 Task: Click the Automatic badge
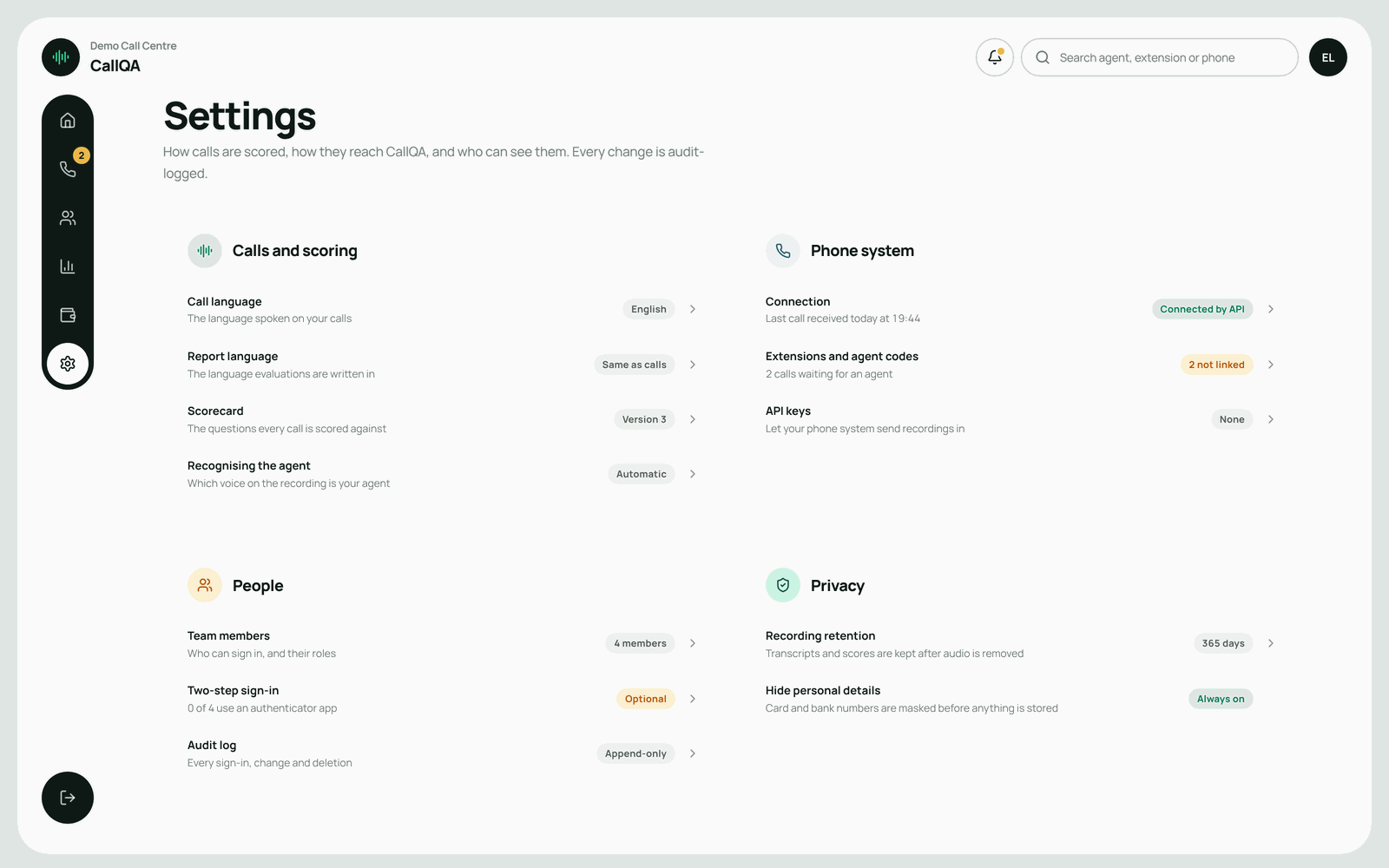(x=642, y=474)
